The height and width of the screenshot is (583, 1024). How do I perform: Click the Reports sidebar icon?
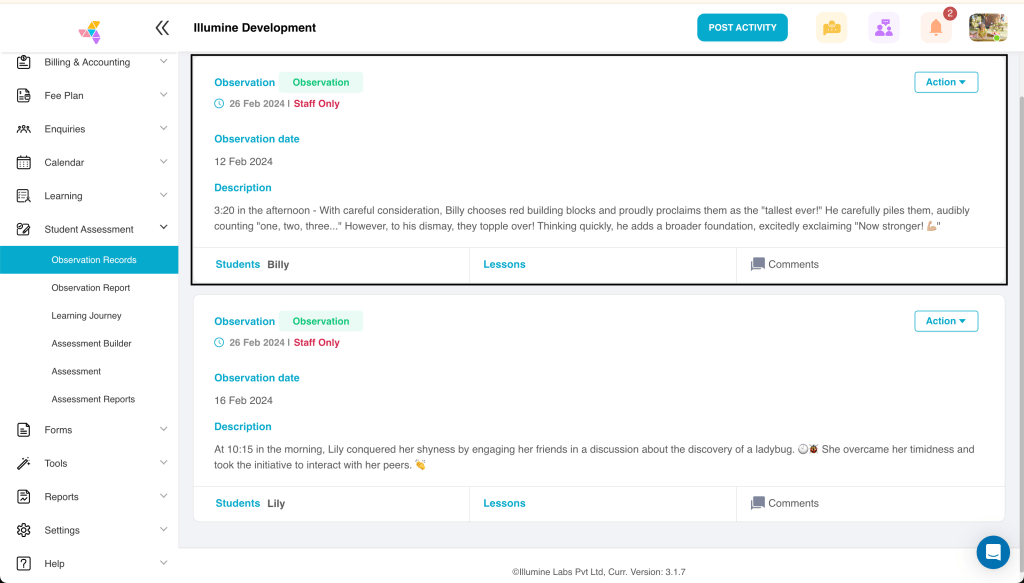[24, 496]
